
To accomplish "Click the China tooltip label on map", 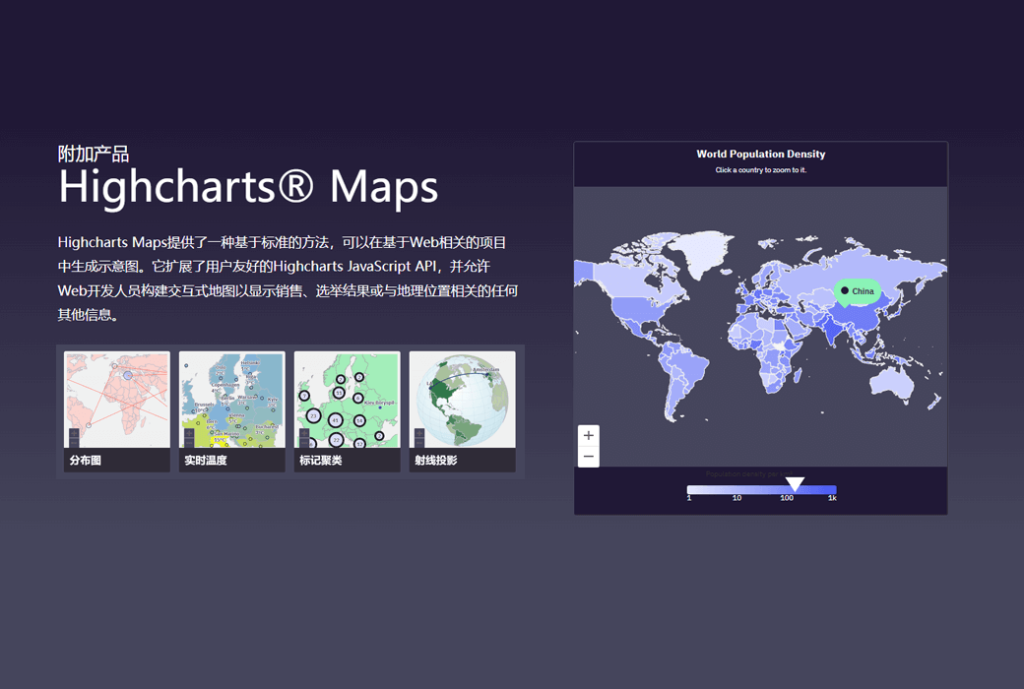I will pos(857,291).
